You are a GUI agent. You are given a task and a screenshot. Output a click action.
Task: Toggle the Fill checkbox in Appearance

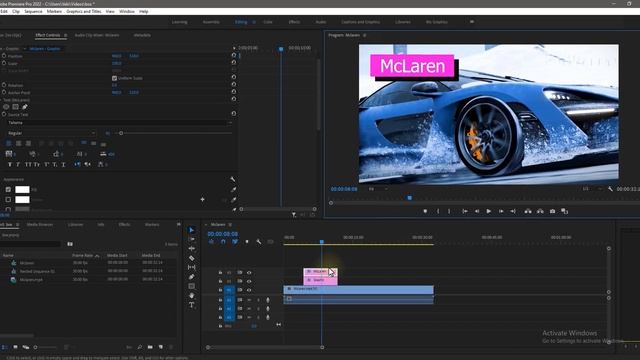8,189
